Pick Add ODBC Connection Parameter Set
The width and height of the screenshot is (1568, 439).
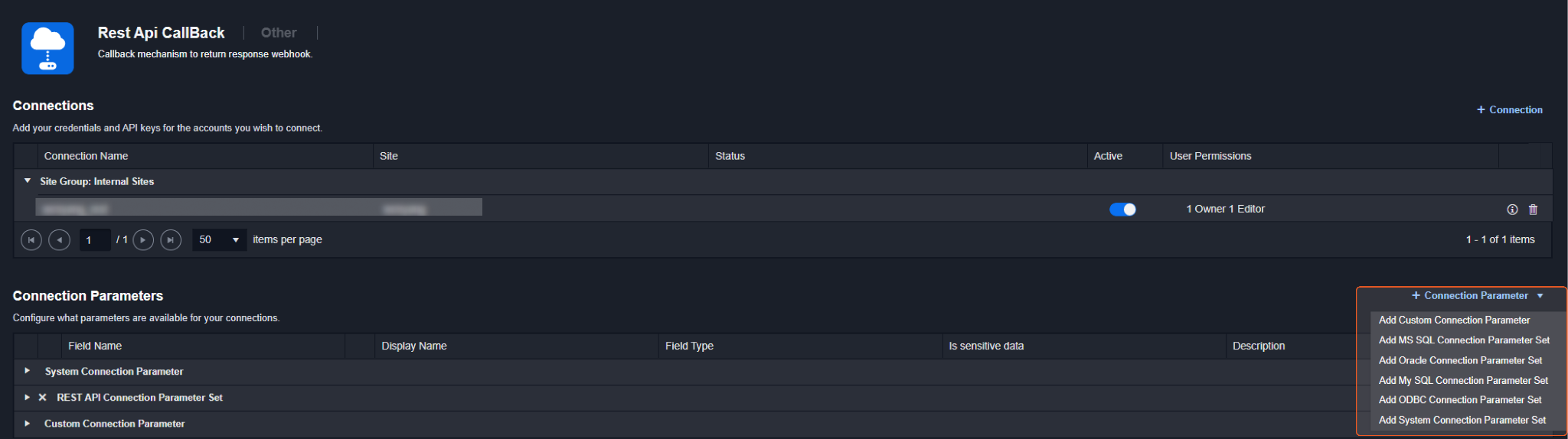[x=1460, y=400]
